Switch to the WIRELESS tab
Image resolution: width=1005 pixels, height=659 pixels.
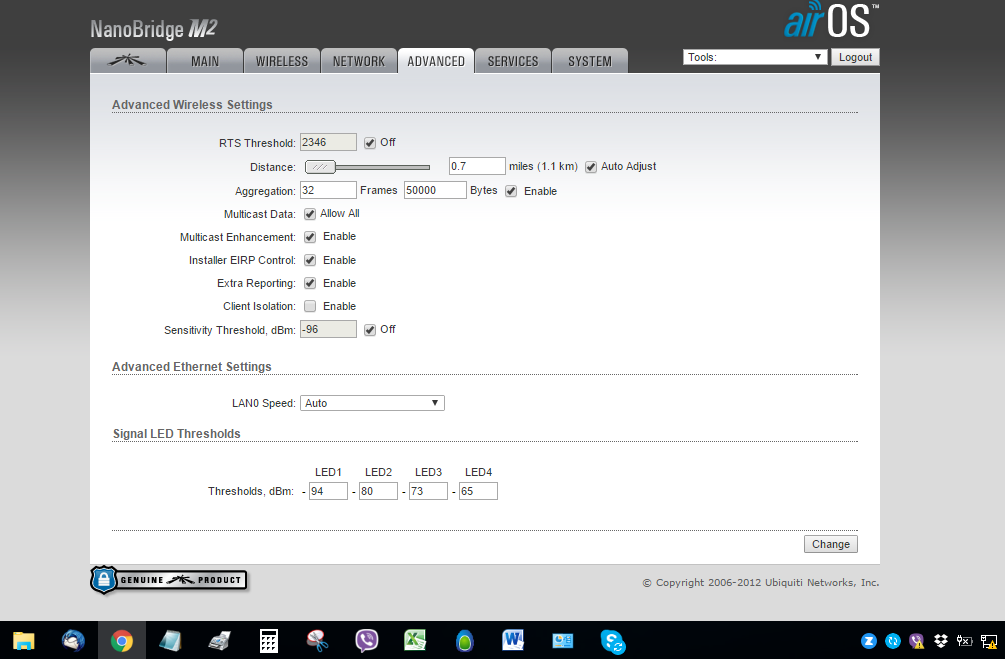(x=282, y=61)
